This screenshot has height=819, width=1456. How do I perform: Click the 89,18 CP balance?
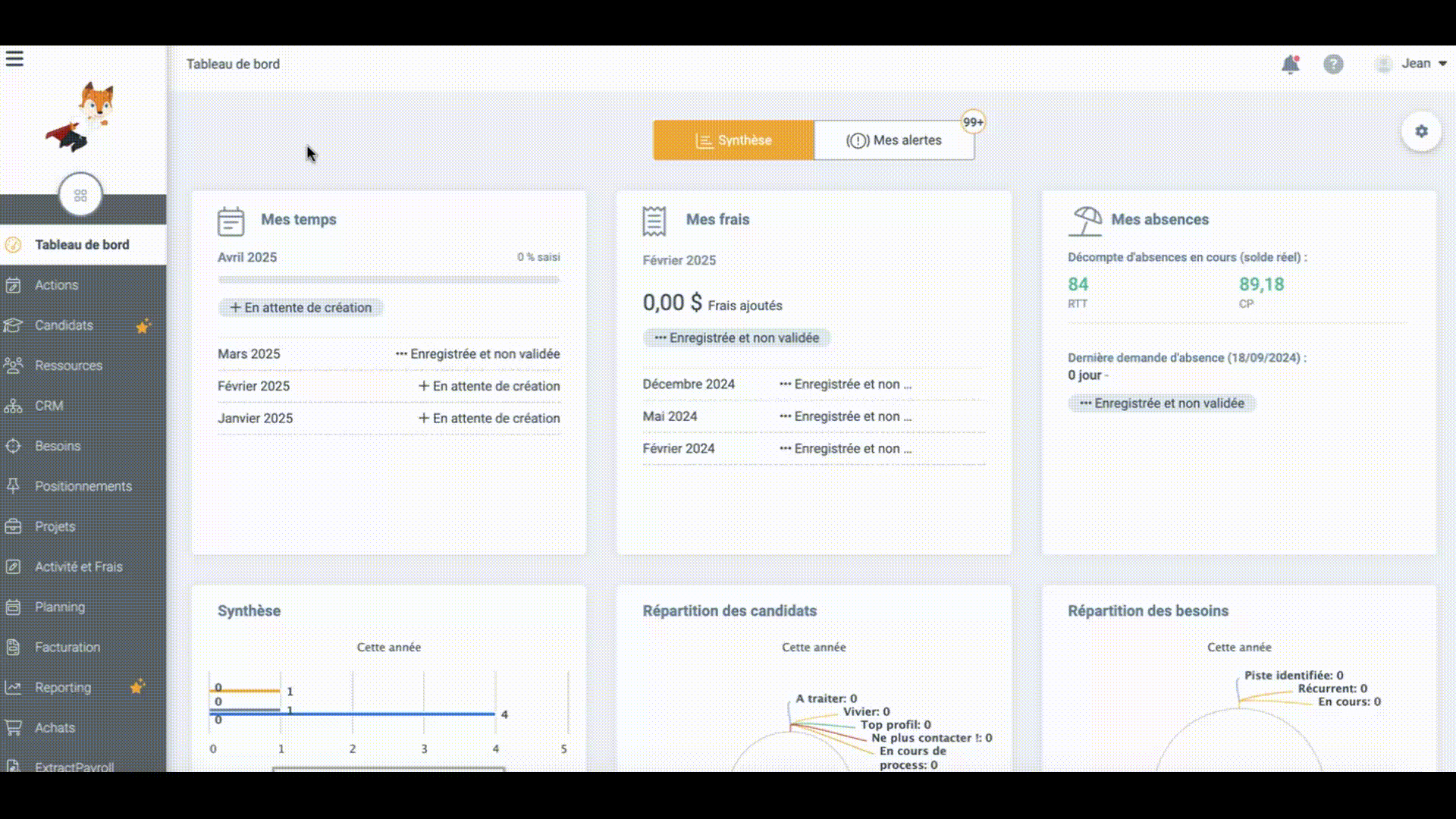(1262, 284)
